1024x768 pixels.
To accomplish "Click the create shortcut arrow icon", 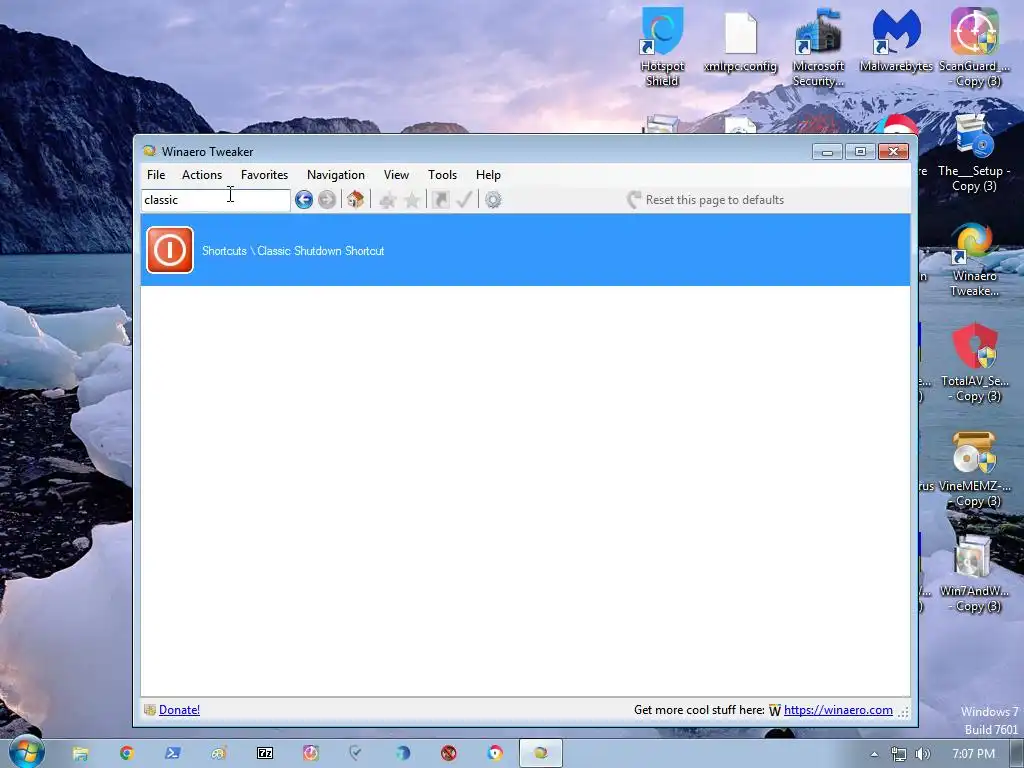I will (x=440, y=199).
